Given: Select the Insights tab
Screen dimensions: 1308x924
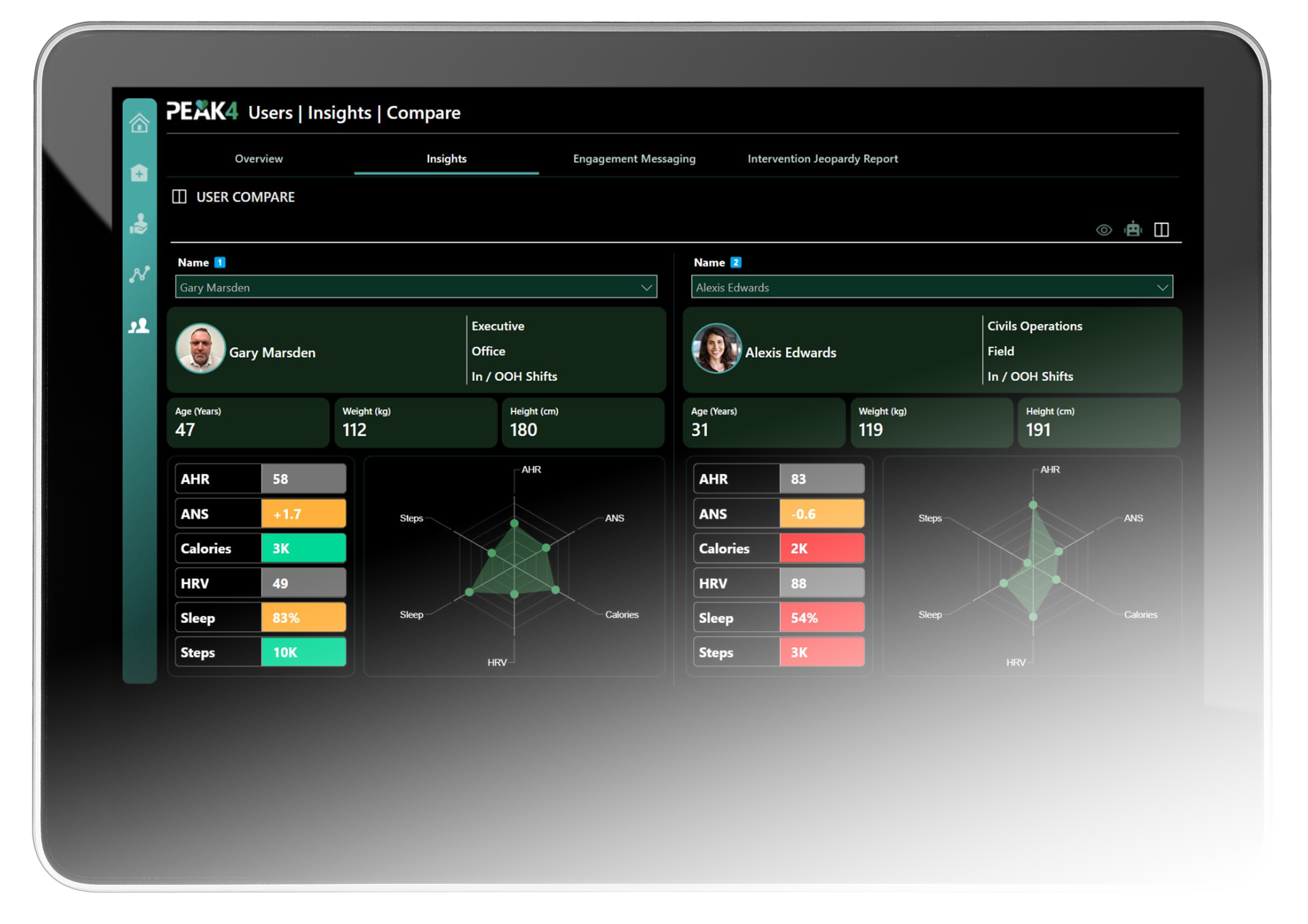Looking at the screenshot, I should click(x=446, y=159).
